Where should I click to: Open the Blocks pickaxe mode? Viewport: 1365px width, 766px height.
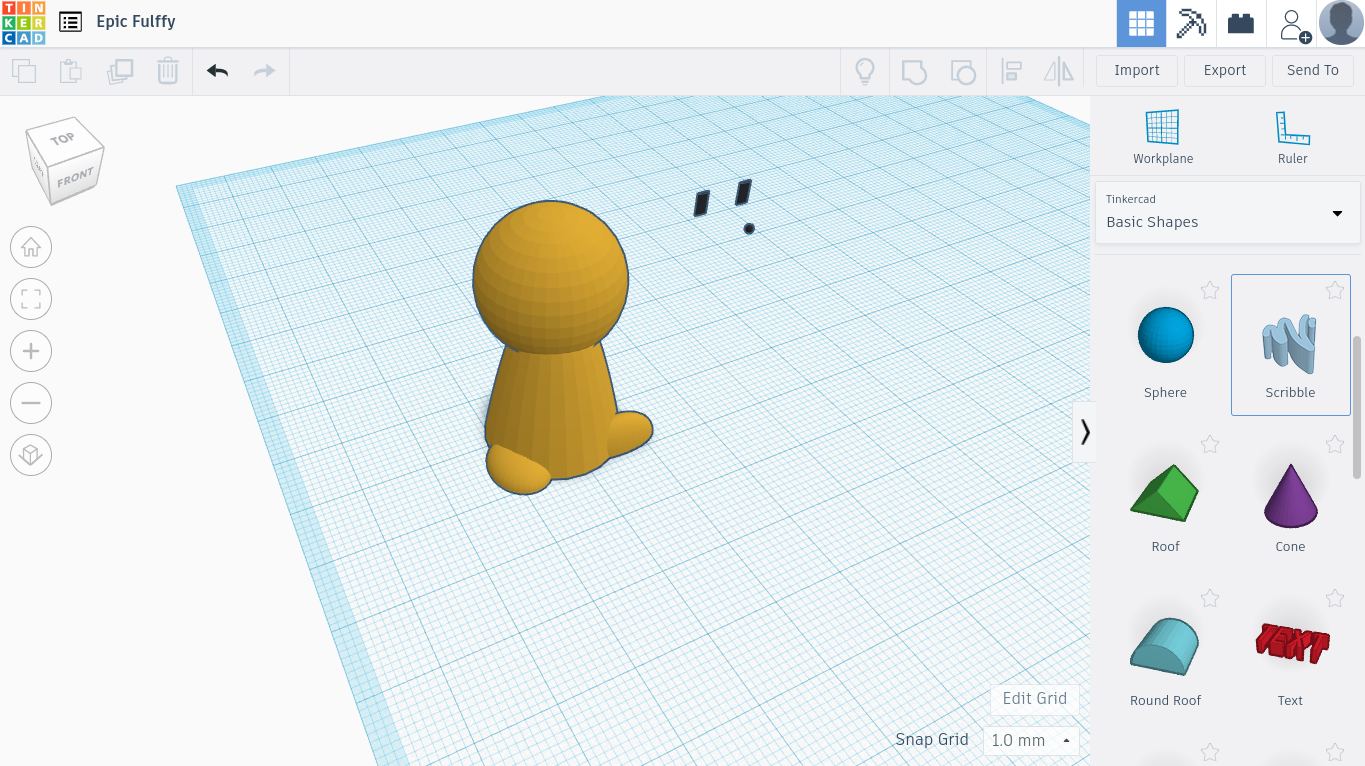[1191, 23]
